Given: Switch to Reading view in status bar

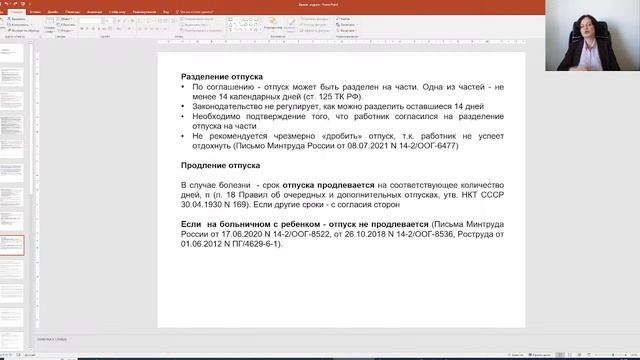Looking at the screenshot, I should pyautogui.click(x=579, y=355).
